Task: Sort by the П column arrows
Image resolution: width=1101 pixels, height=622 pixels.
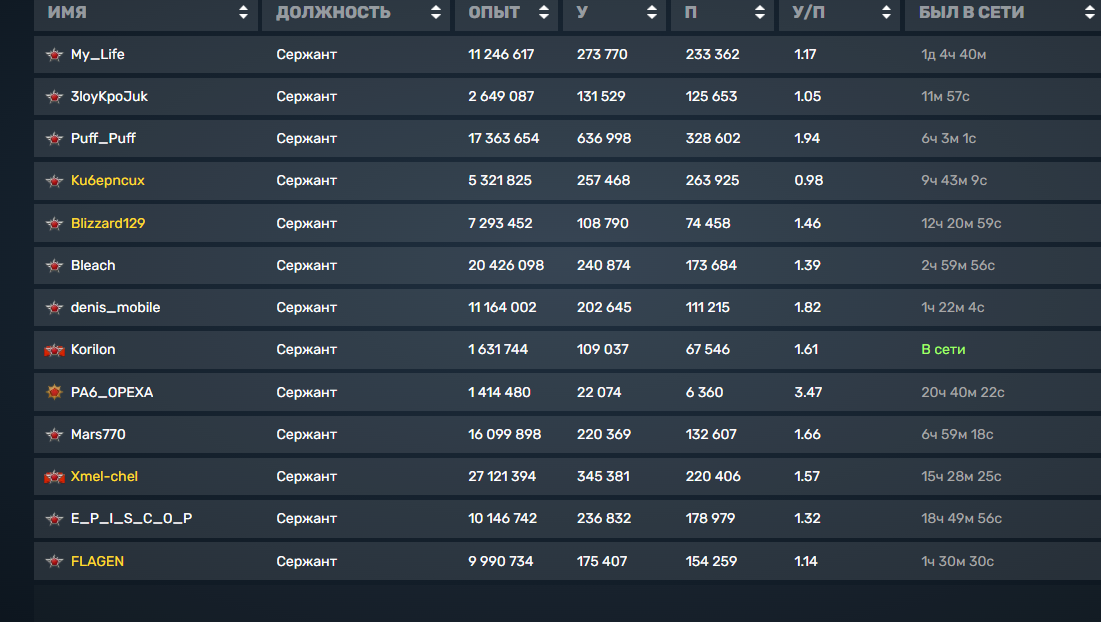Action: pos(760,12)
